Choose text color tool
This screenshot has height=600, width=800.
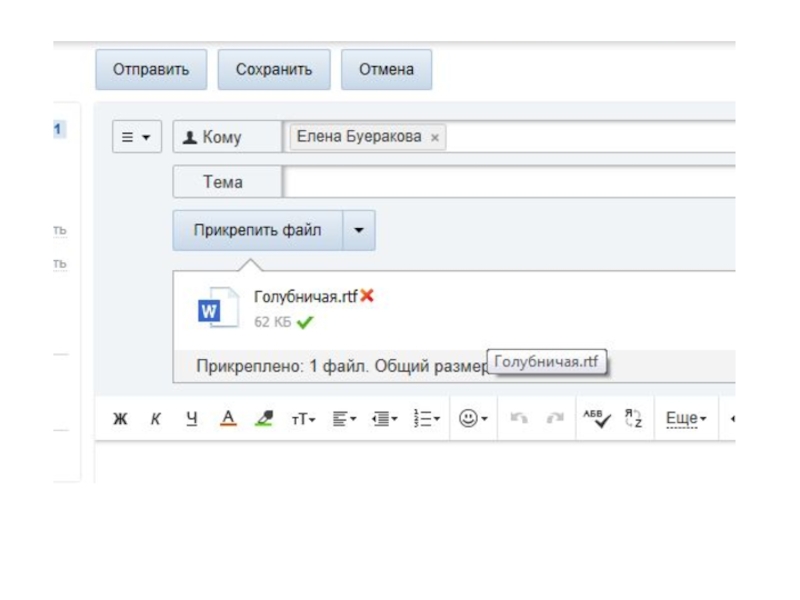pos(228,419)
